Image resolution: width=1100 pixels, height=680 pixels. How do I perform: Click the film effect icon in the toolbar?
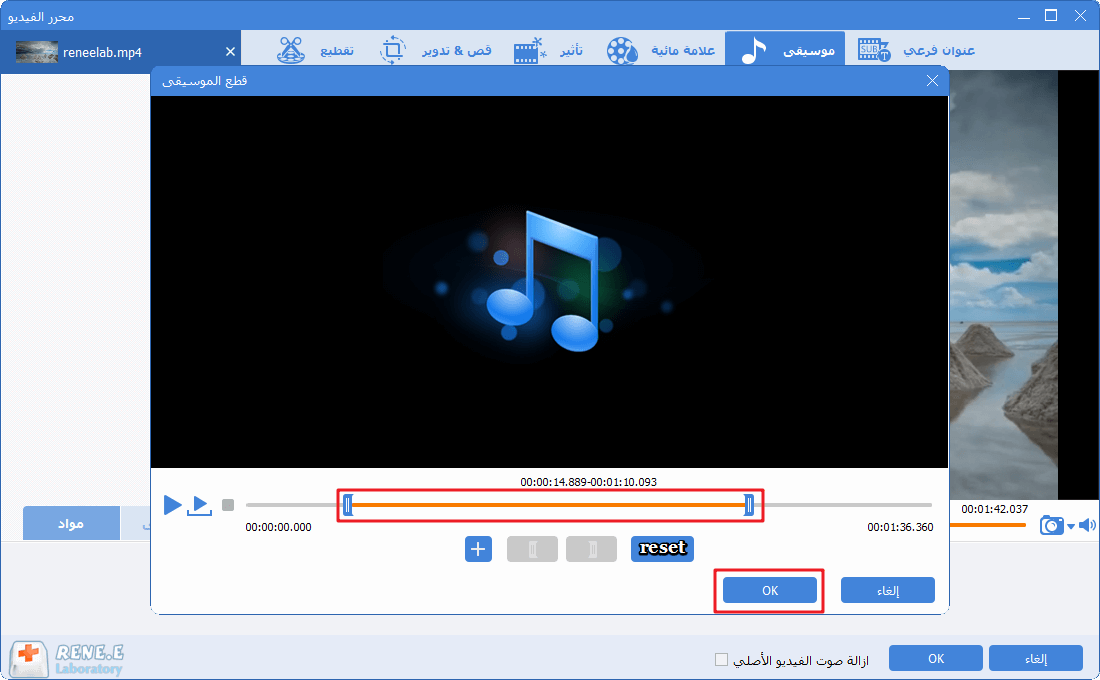[530, 51]
